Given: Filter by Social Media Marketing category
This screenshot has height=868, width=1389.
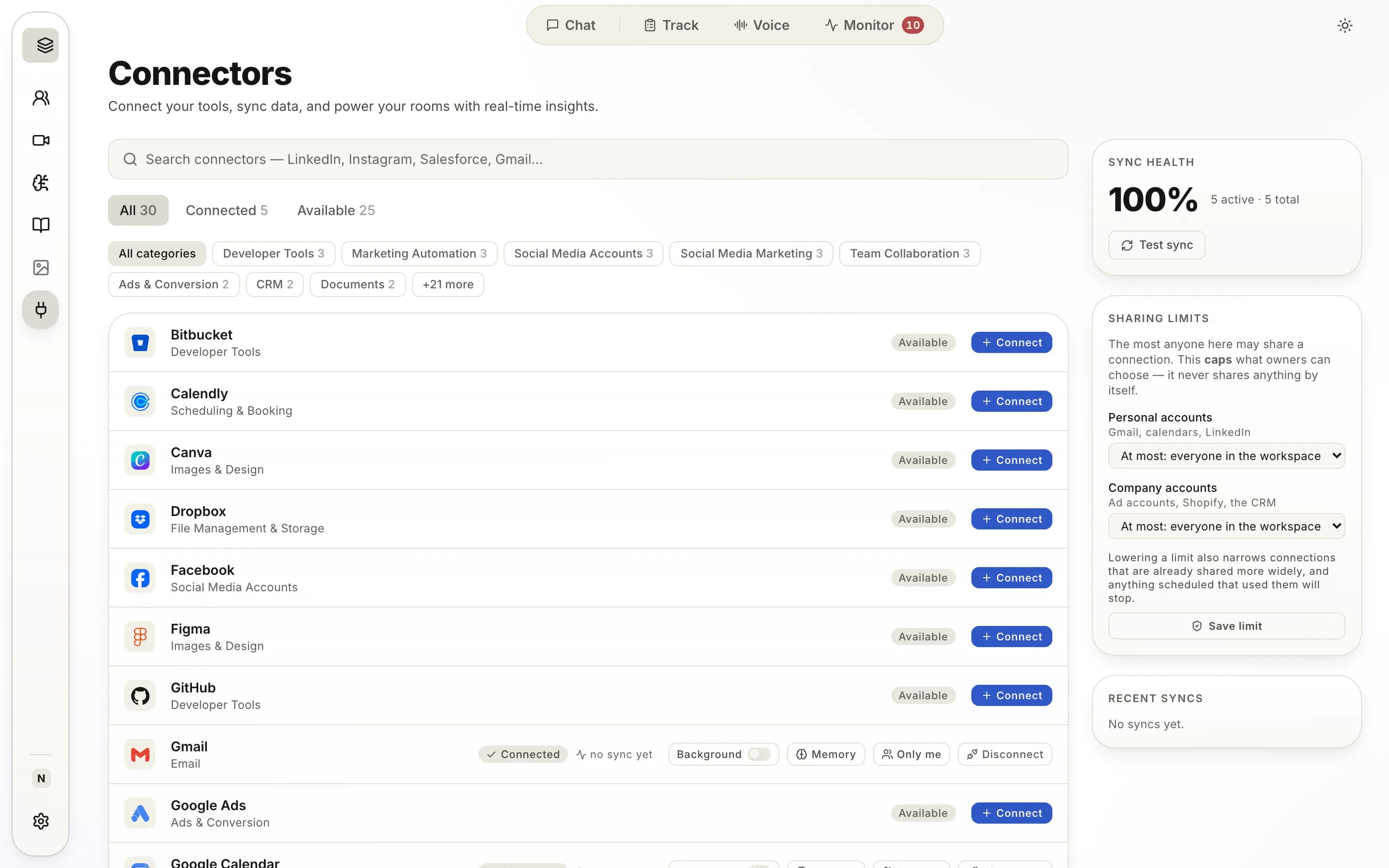Looking at the screenshot, I should tap(751, 253).
